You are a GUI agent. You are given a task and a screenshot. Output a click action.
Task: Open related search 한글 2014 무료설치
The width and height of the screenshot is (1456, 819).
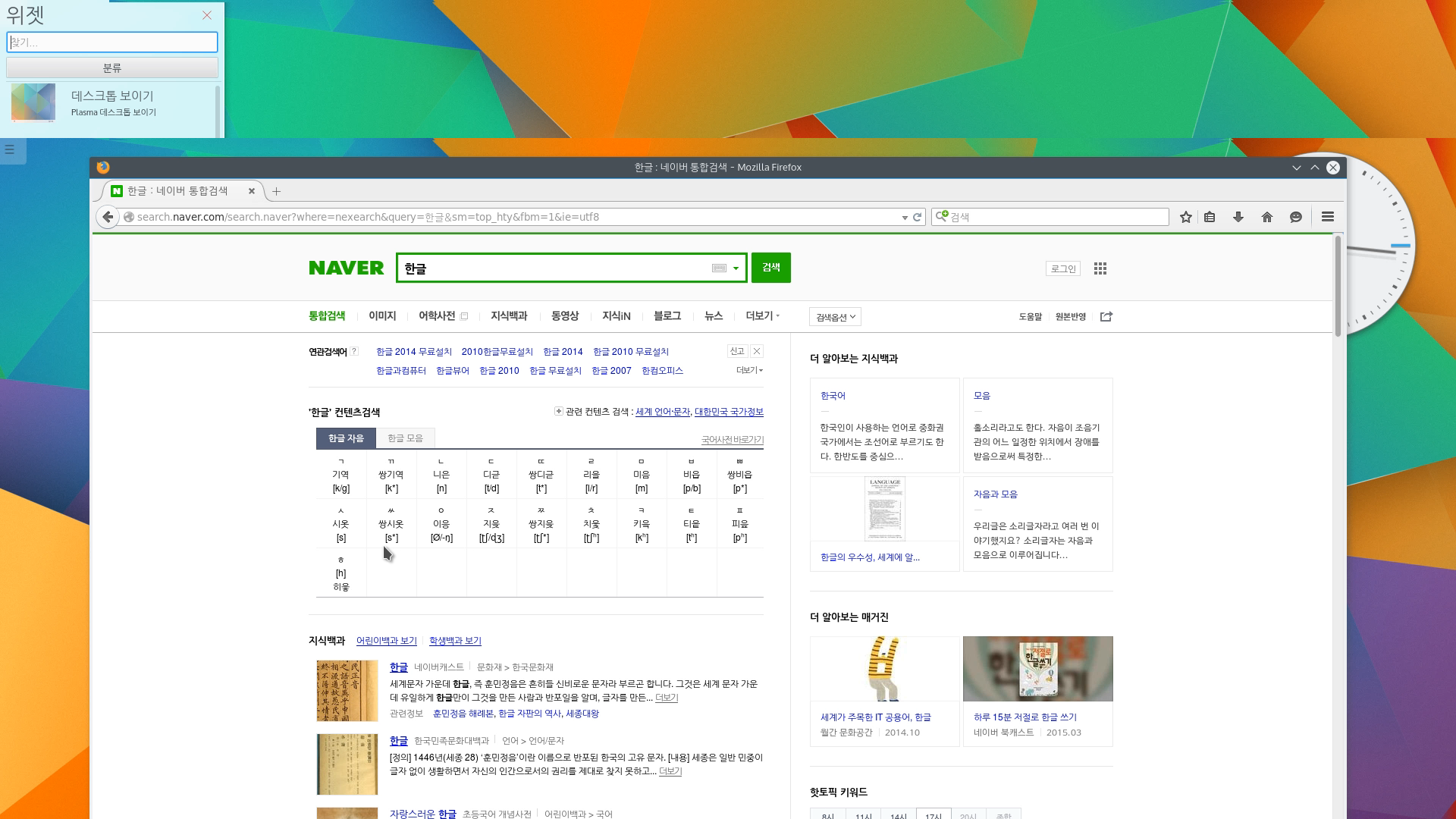click(414, 352)
